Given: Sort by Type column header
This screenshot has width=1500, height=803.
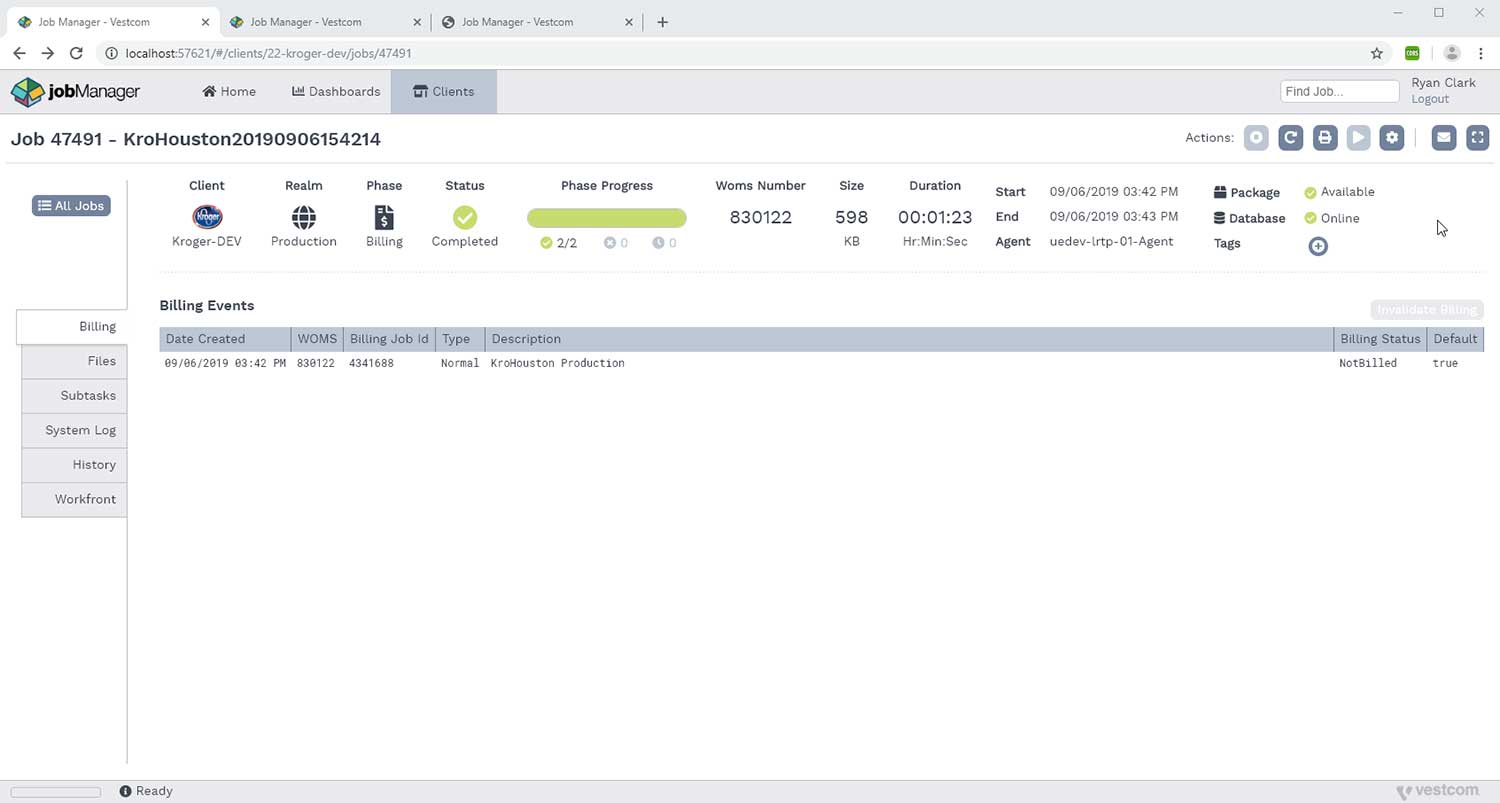Looking at the screenshot, I should pyautogui.click(x=460, y=339).
